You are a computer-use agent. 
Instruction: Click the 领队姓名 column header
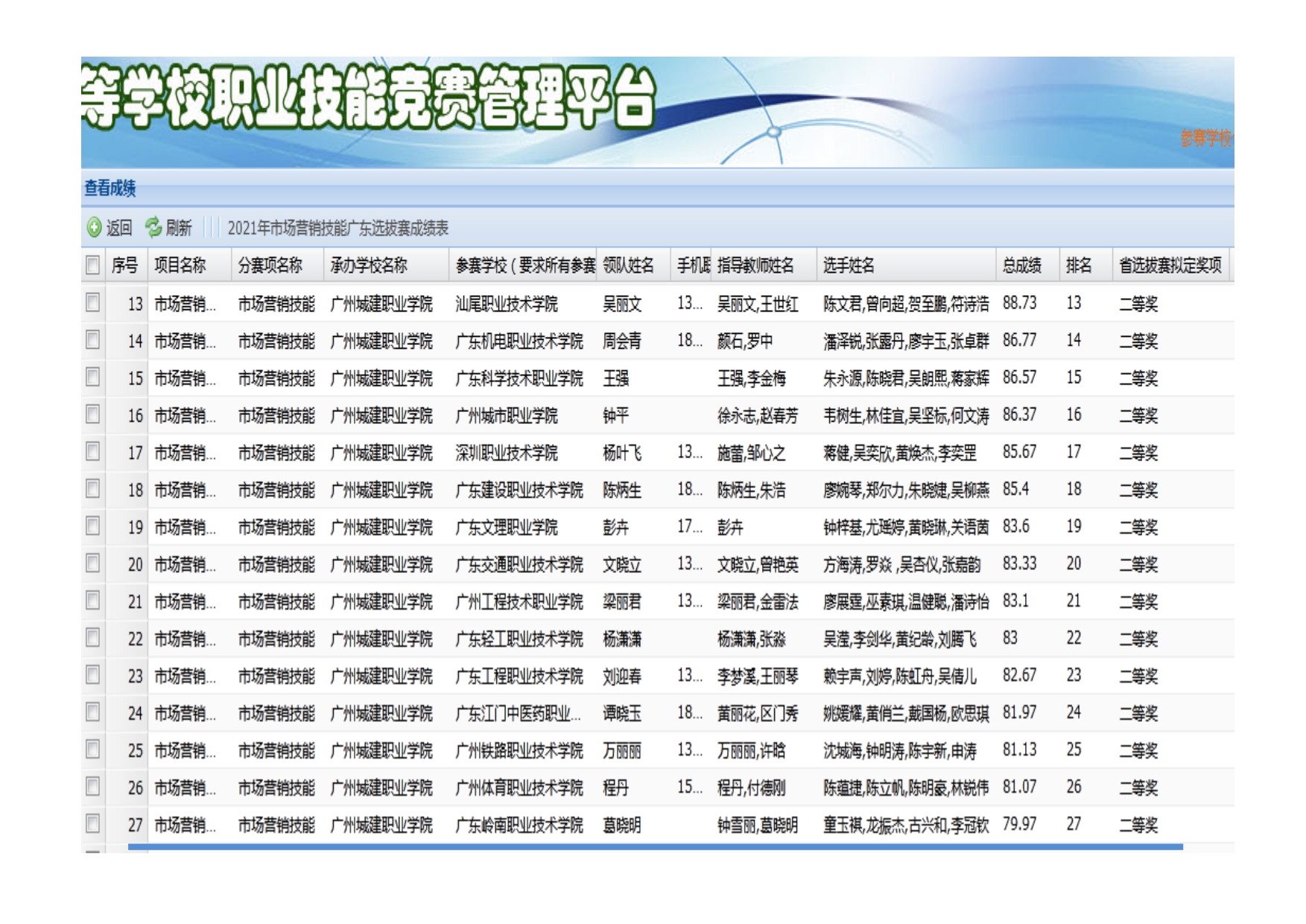(628, 265)
